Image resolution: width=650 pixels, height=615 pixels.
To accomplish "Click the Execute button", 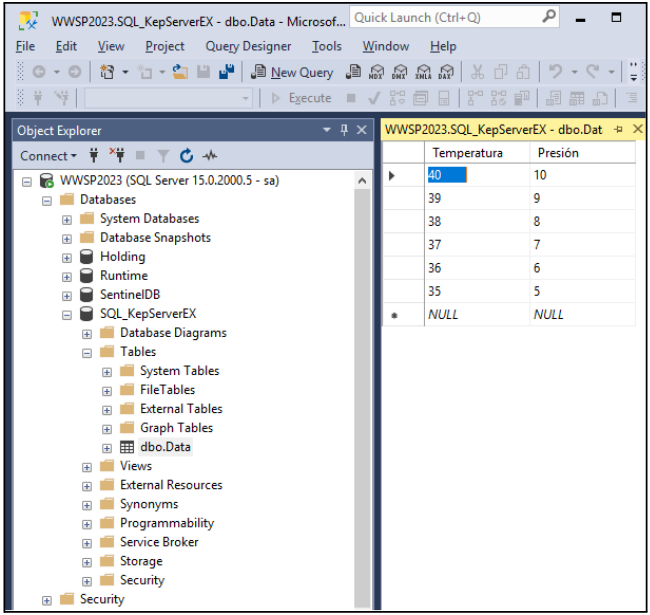I will (301, 98).
